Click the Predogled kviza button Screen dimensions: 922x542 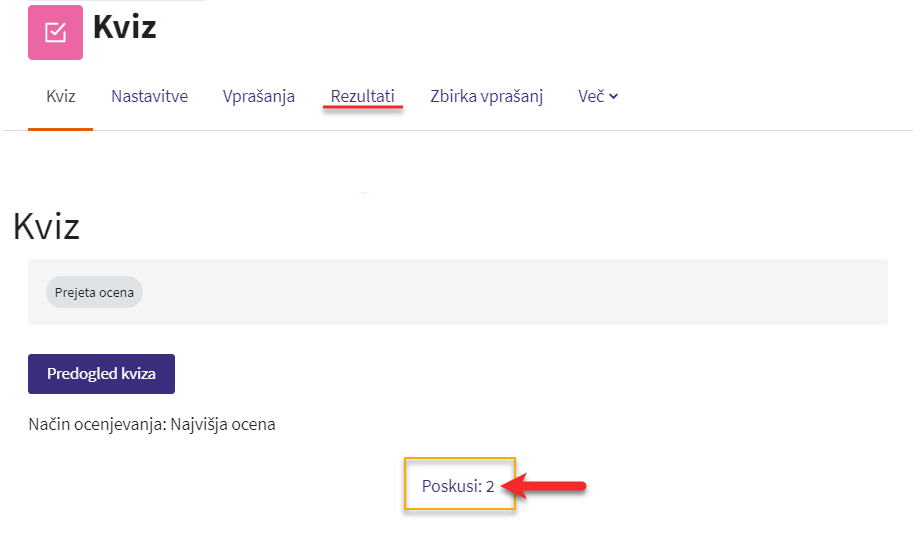(101, 374)
